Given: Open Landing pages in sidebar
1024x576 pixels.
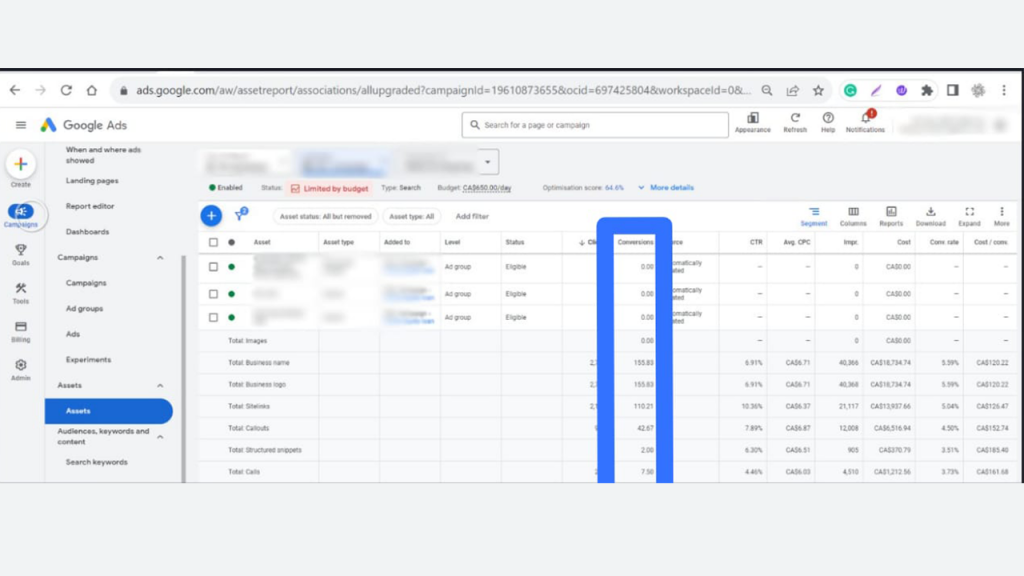Looking at the screenshot, I should pyautogui.click(x=92, y=181).
